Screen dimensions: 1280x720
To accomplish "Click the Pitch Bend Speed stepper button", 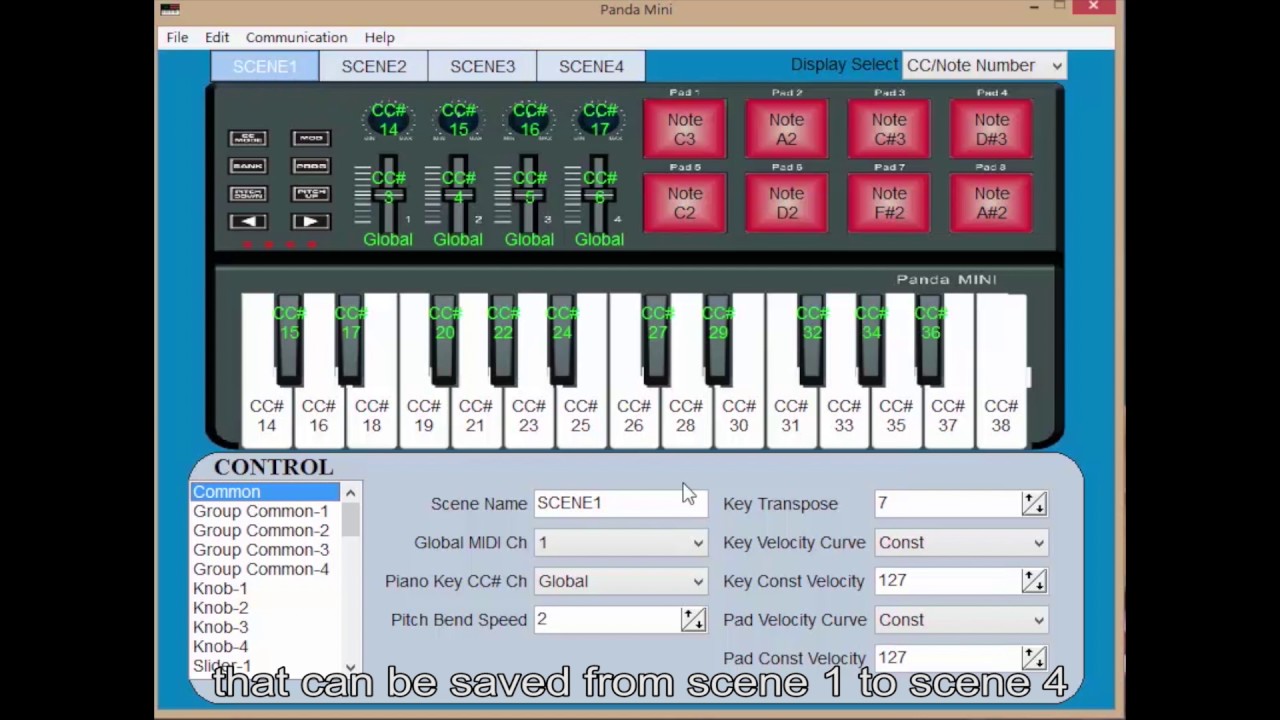I will click(x=693, y=620).
